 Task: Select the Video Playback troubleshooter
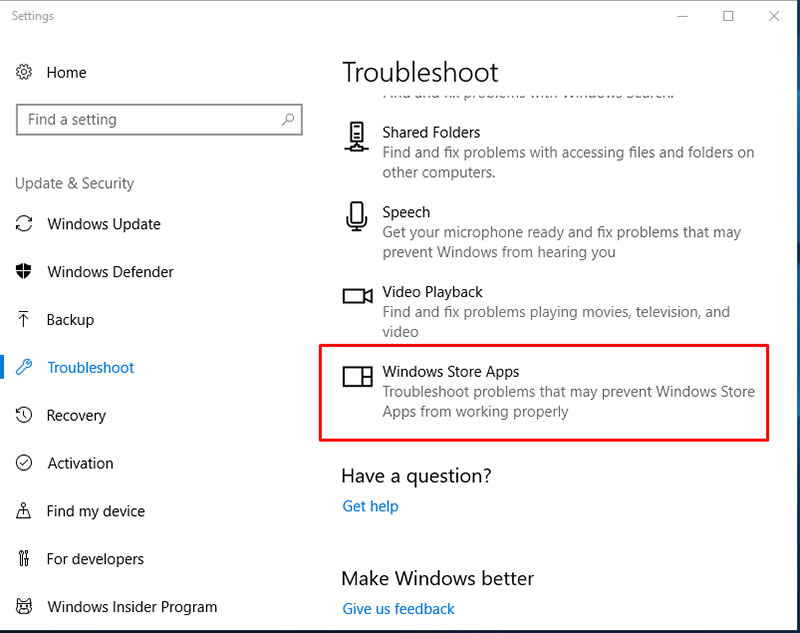tap(537, 311)
